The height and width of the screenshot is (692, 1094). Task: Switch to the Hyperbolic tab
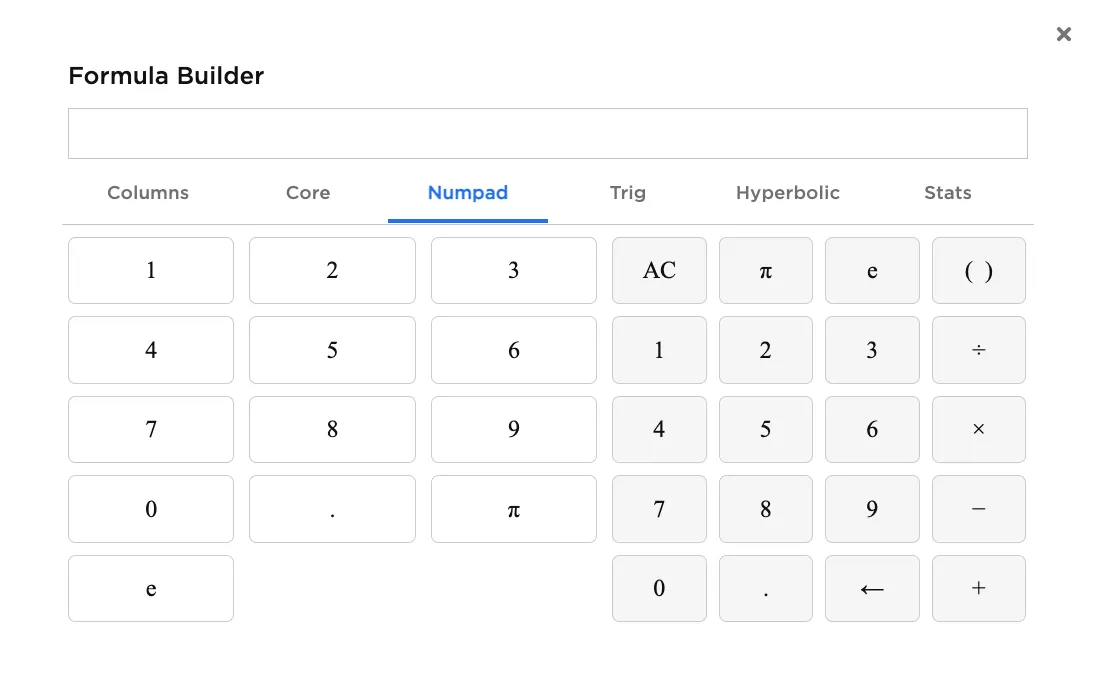pos(788,193)
